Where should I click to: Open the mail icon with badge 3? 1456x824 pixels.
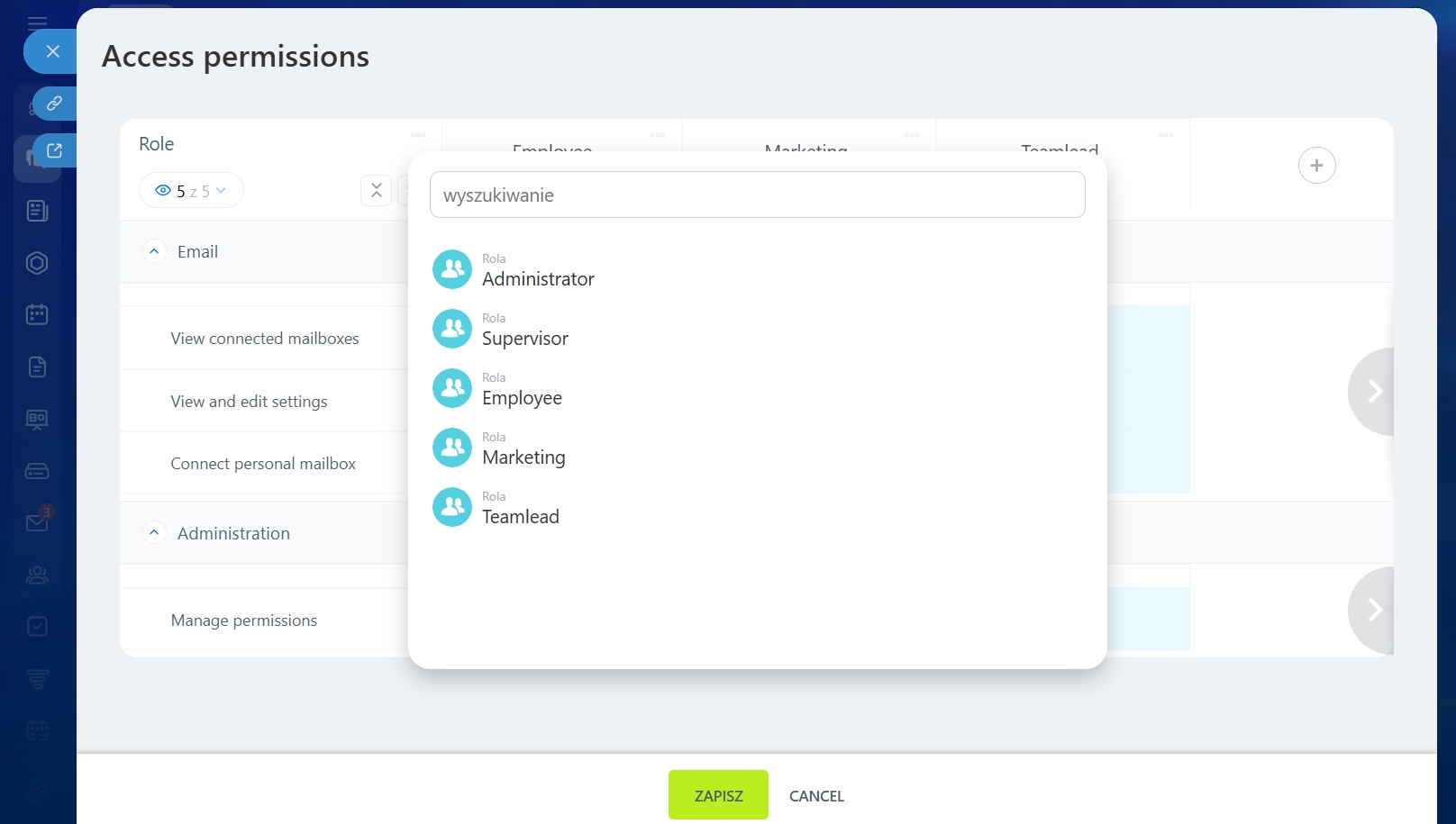(x=37, y=522)
